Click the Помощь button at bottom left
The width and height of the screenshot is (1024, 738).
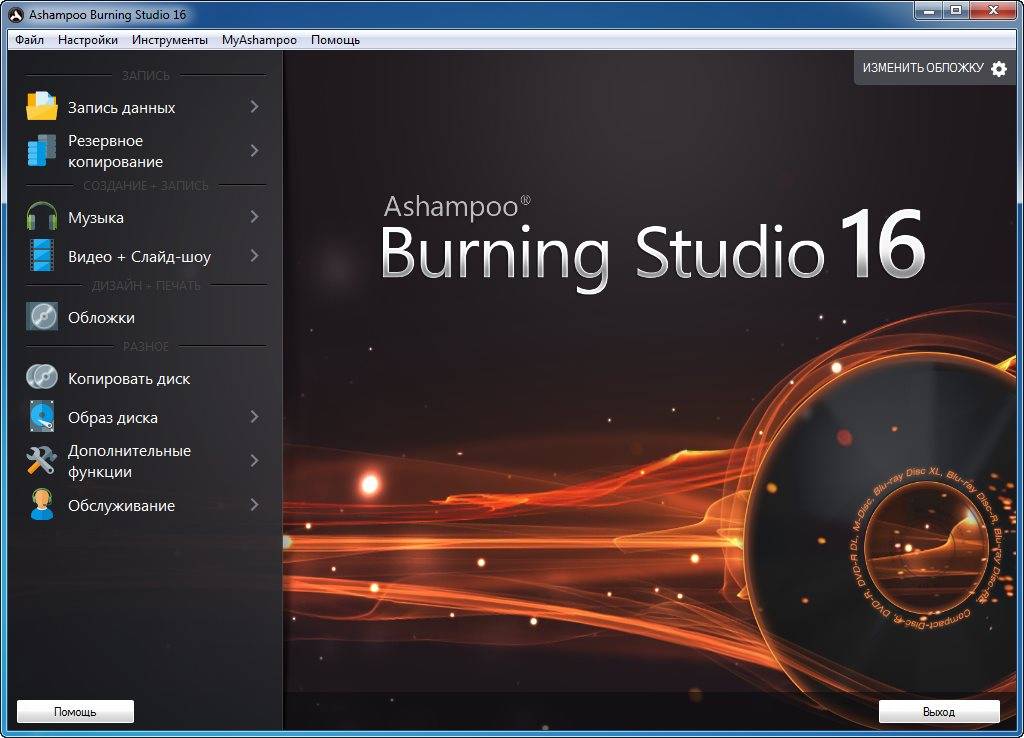pos(75,711)
